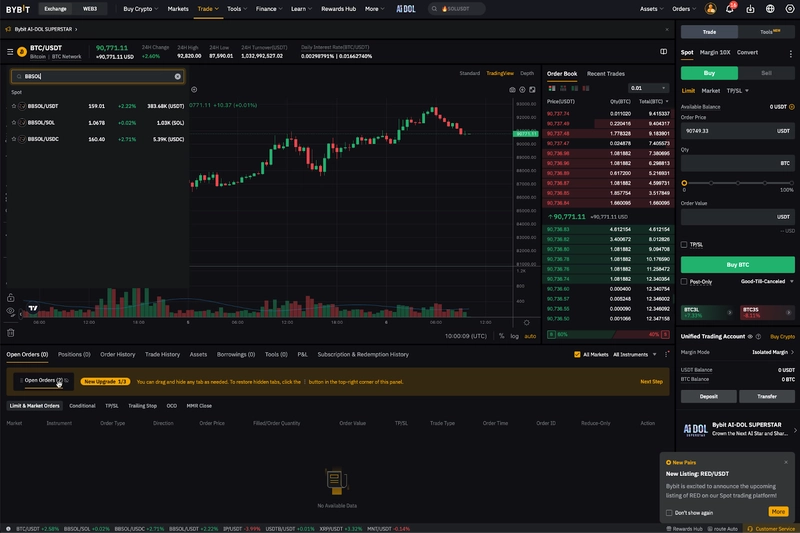Clear the BBSOL search field

point(178,76)
